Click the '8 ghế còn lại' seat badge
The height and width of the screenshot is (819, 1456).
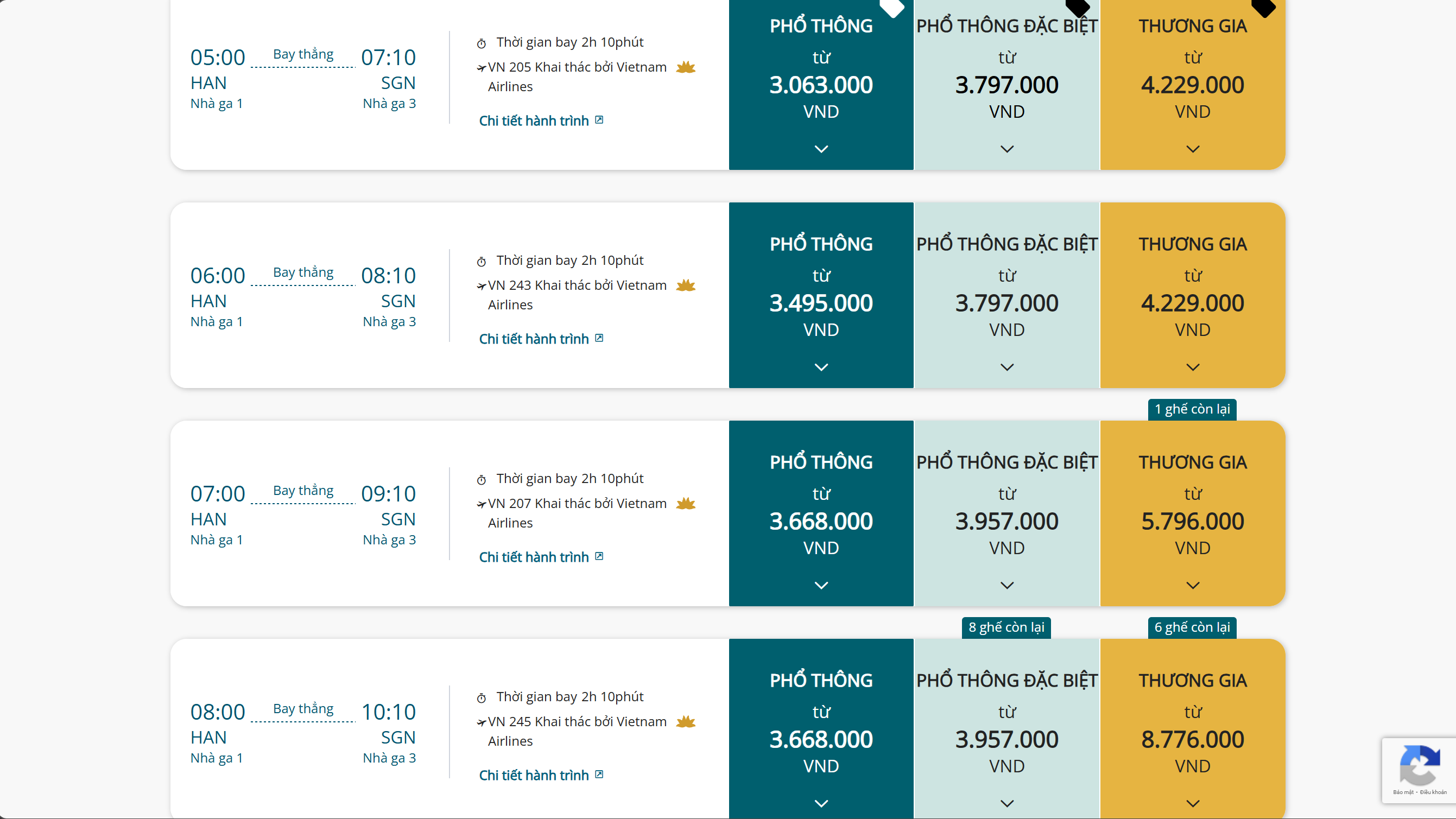point(1006,627)
